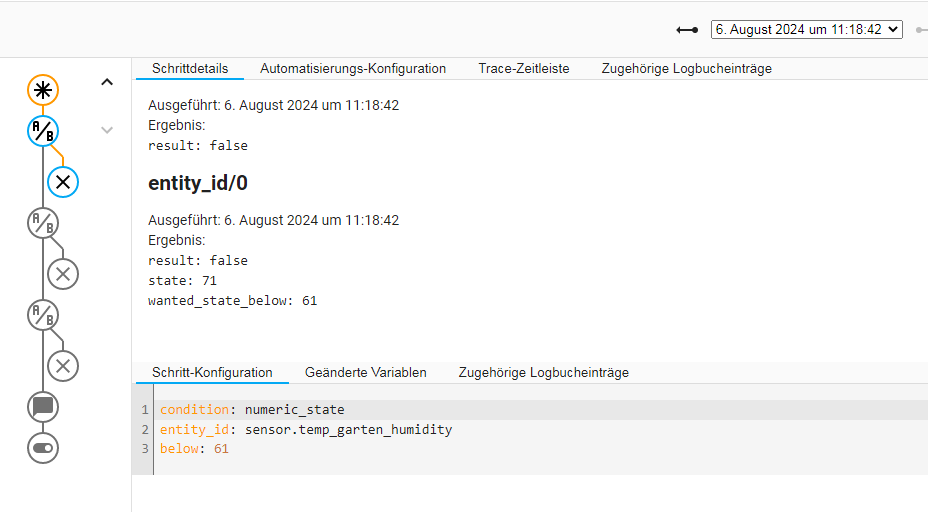
Task: Open upper Zugehörige Logbucheinträge tab
Action: tap(687, 69)
